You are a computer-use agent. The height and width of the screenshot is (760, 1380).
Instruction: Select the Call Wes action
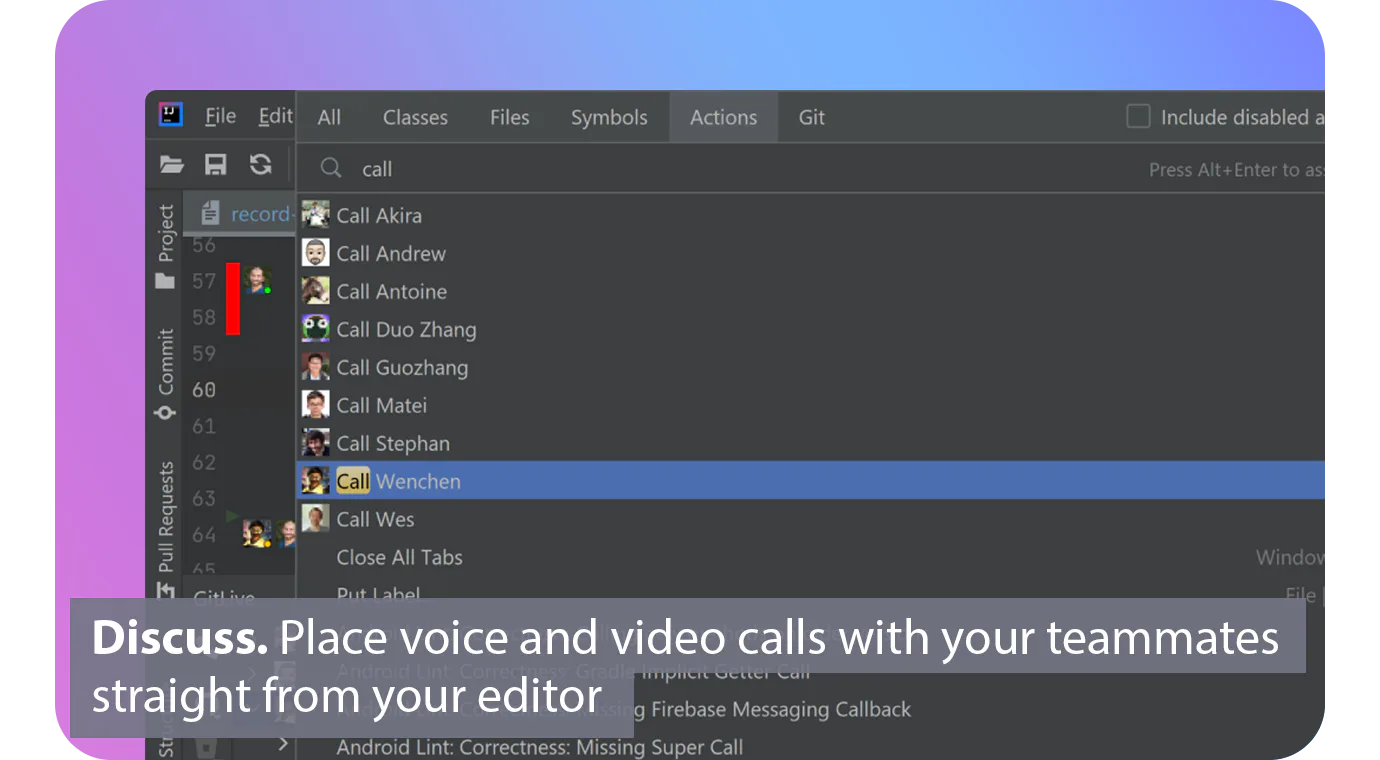tap(811, 519)
